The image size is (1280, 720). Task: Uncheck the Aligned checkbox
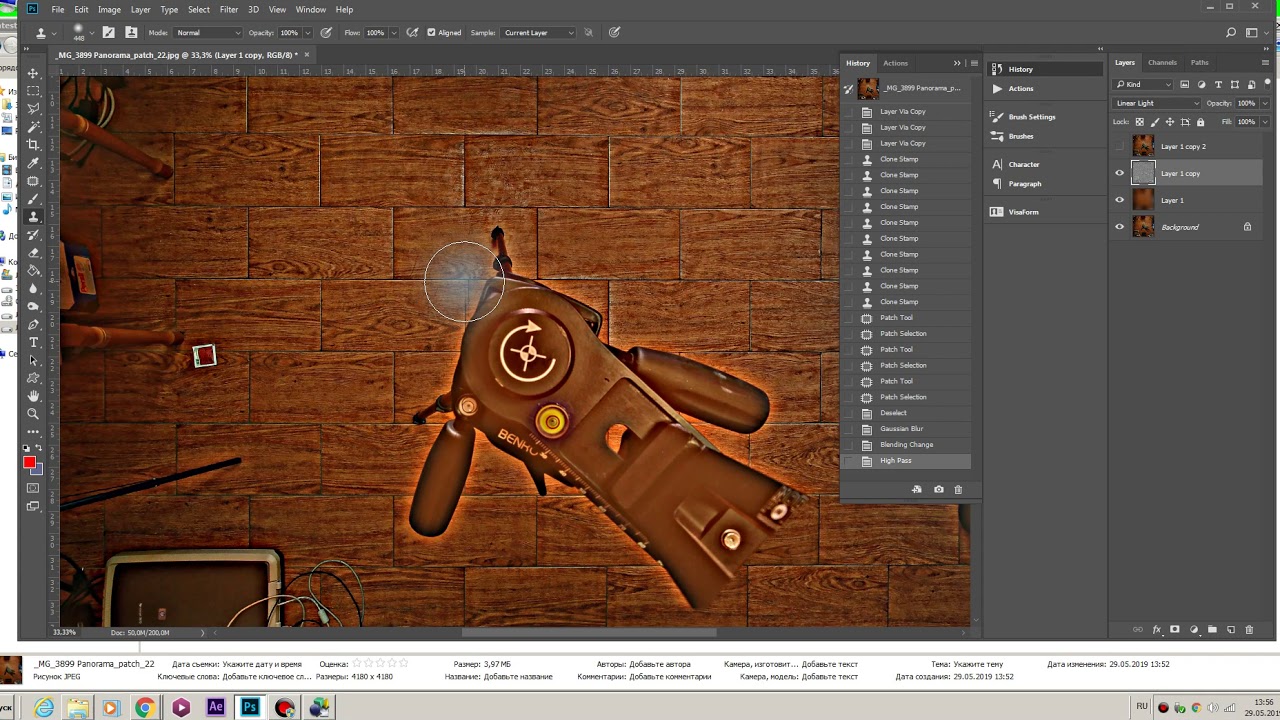click(x=431, y=32)
